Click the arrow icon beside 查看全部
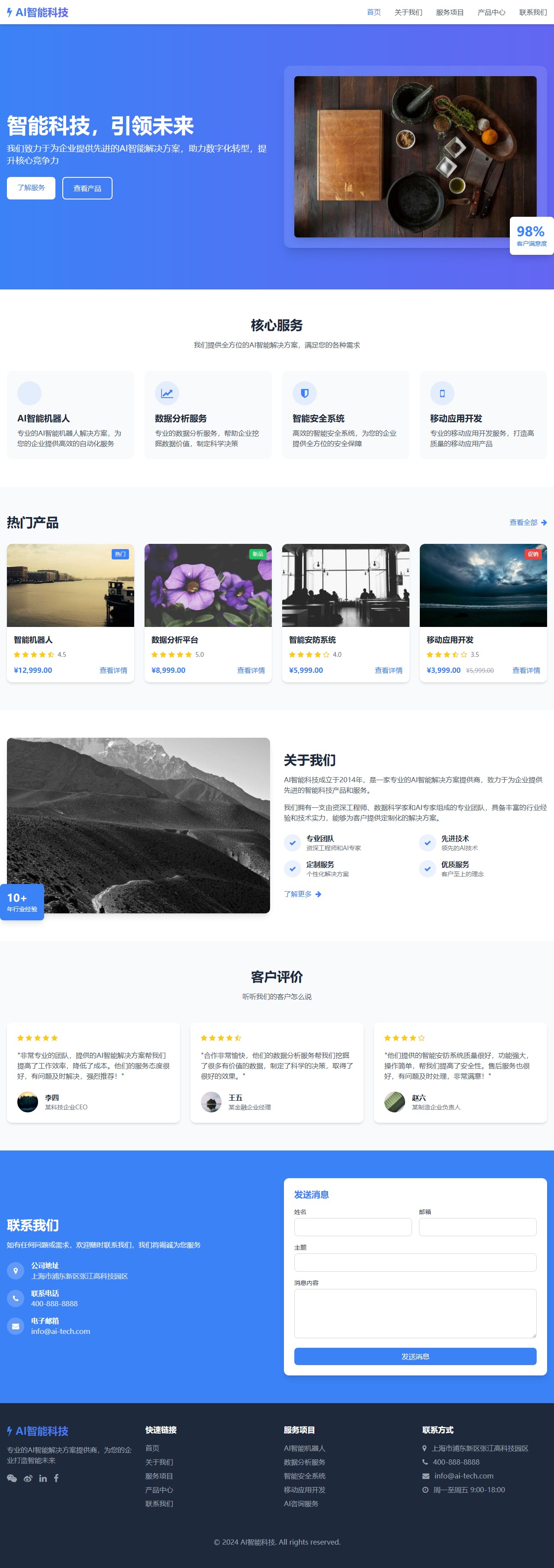Image resolution: width=554 pixels, height=1568 pixels. pyautogui.click(x=544, y=522)
